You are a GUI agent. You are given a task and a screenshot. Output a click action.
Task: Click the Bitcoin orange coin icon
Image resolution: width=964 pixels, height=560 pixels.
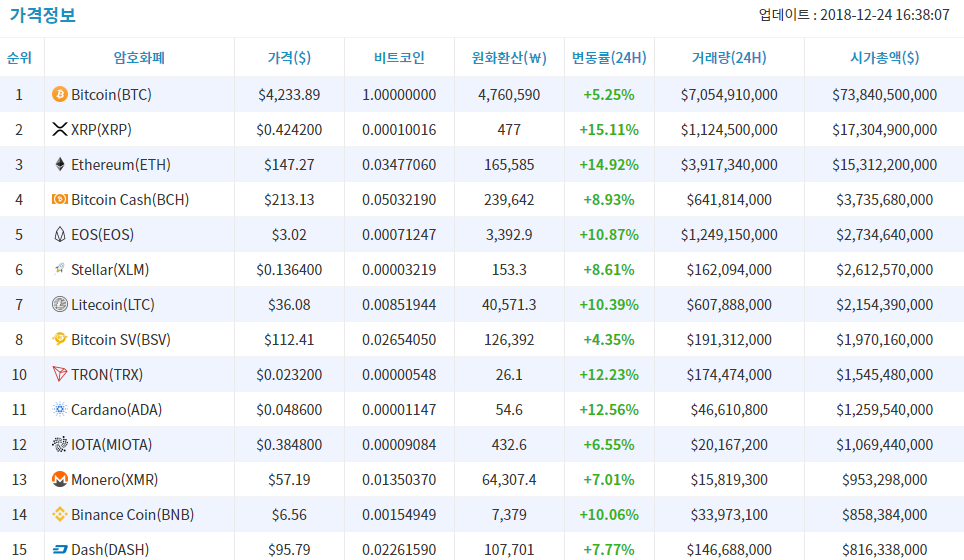coord(60,95)
